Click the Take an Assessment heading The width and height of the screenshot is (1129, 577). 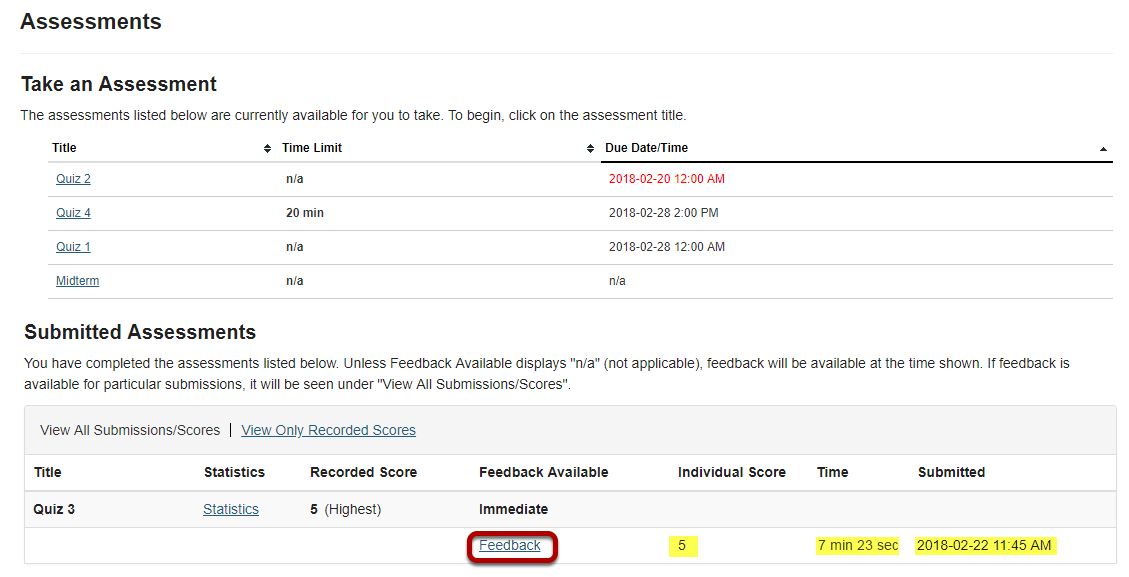click(x=119, y=84)
